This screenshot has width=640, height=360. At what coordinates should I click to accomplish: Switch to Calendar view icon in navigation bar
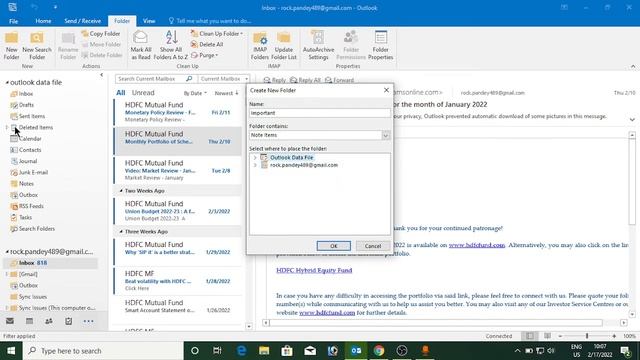[29, 321]
